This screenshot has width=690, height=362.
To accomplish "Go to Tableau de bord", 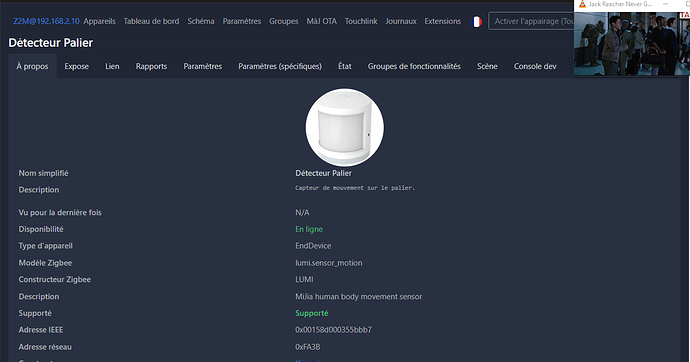I will pyautogui.click(x=151, y=21).
